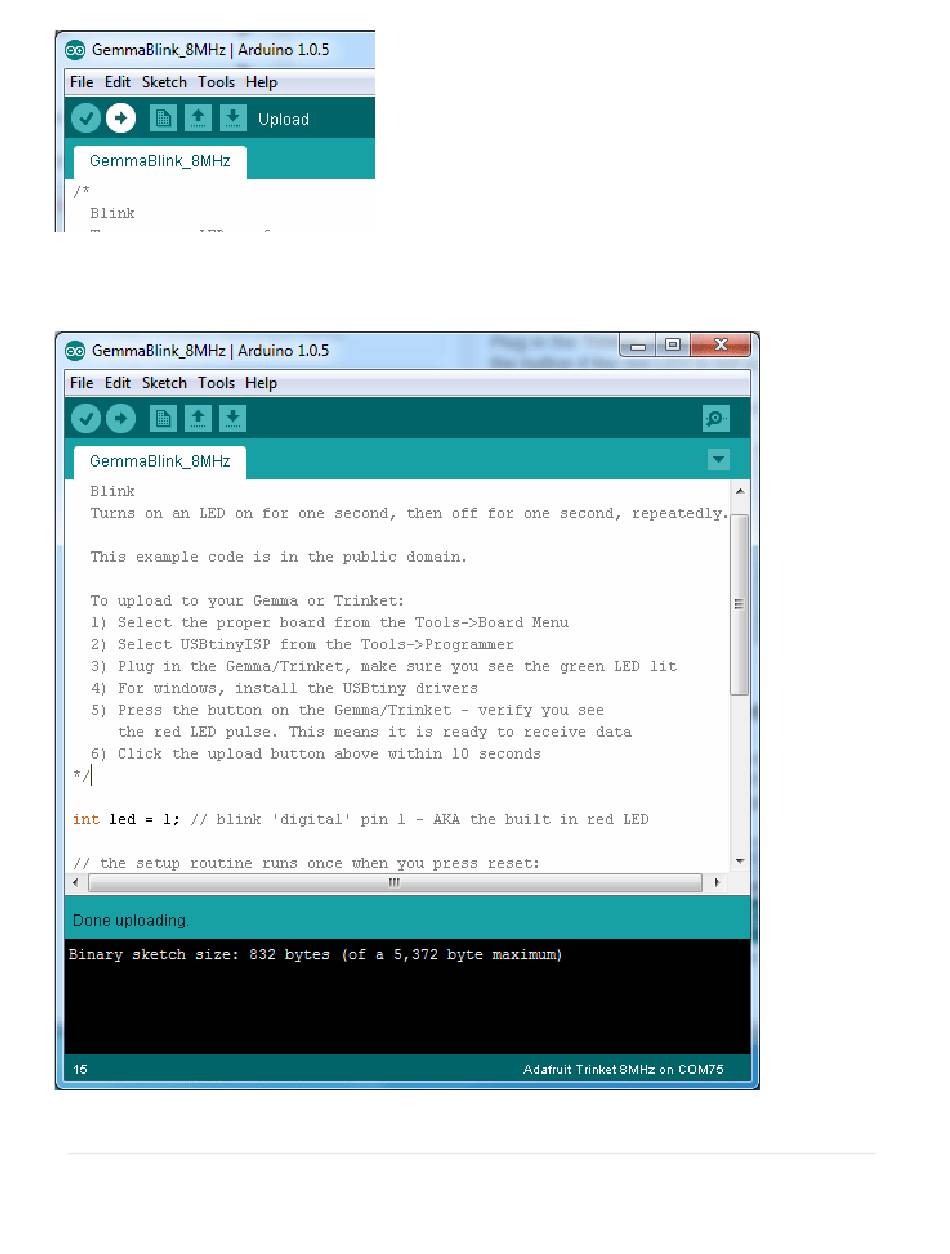This screenshot has width=950, height=1254.
Task: Open Help menu in lower full window
Action: click(261, 382)
